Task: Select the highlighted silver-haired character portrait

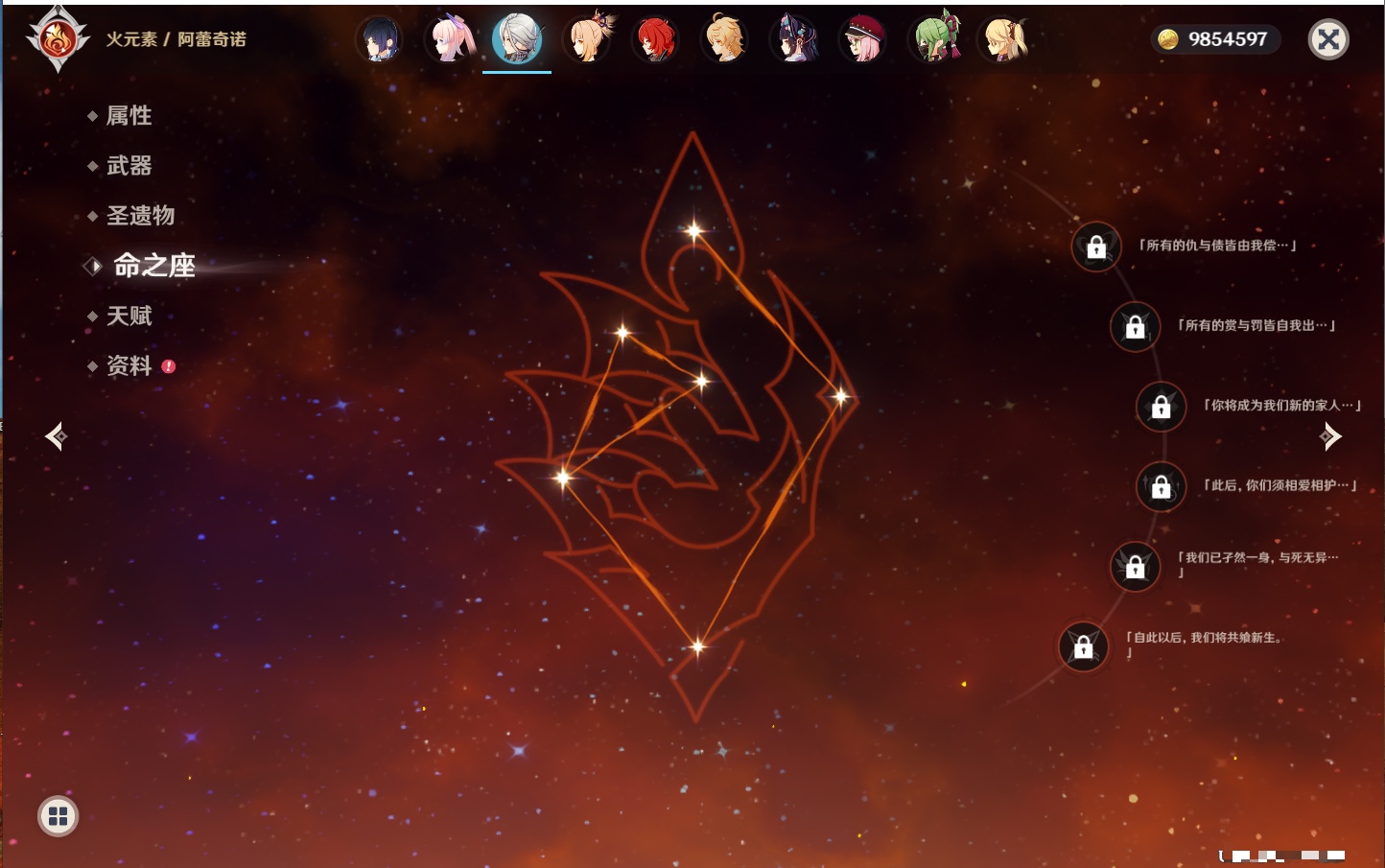Action: pos(517,39)
